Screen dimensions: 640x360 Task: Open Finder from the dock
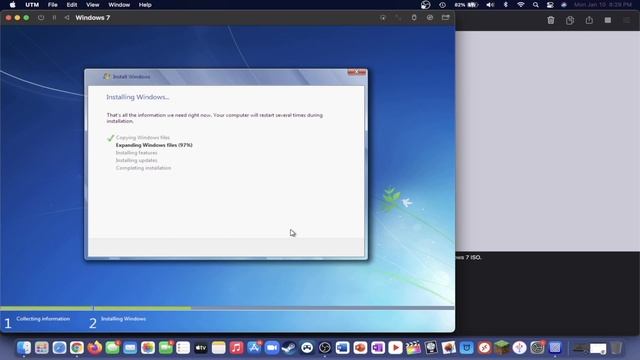(x=24, y=348)
